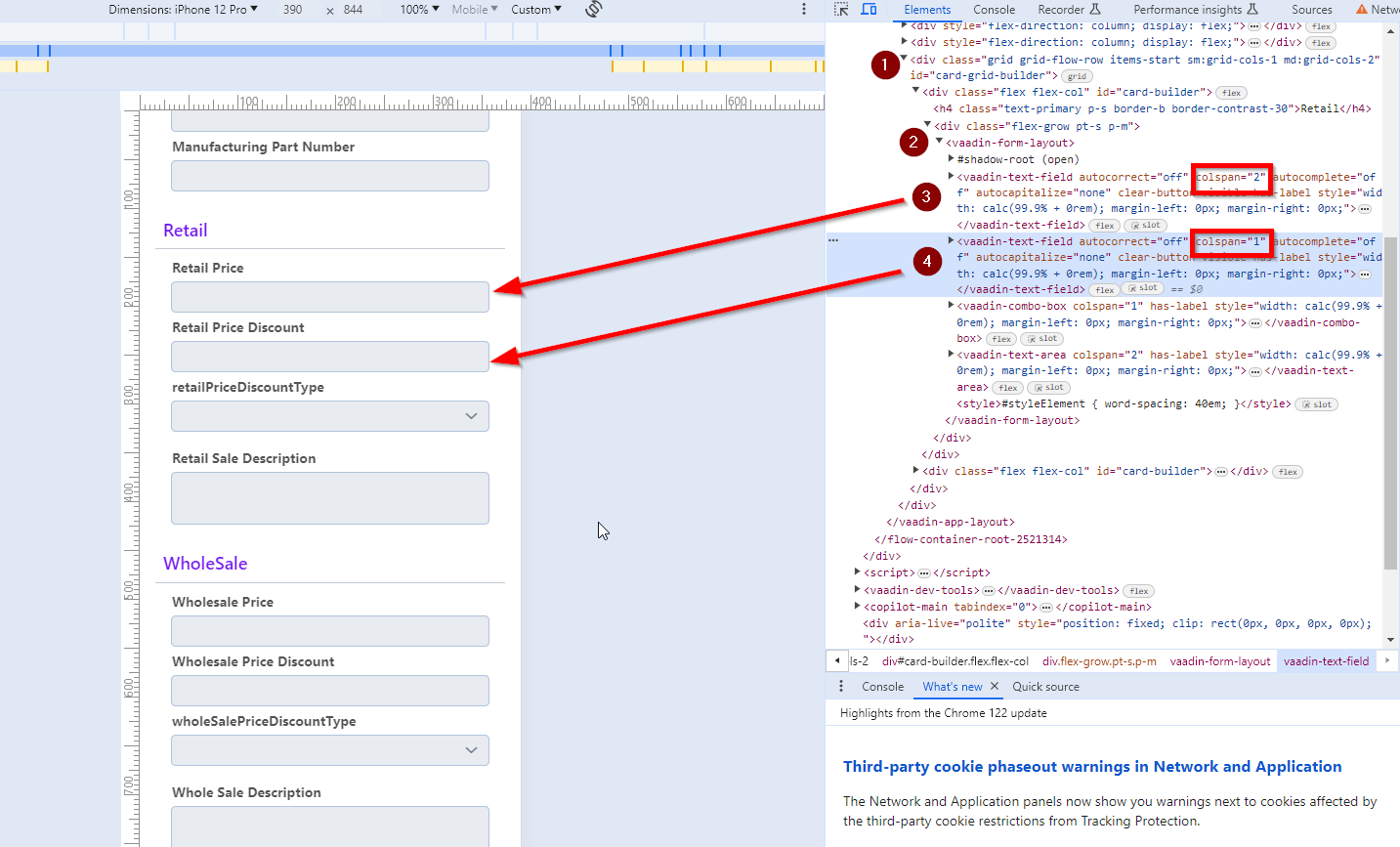
Task: Open the Dimensions iPhone 12 Pro dropdown
Action: pyautogui.click(x=184, y=10)
